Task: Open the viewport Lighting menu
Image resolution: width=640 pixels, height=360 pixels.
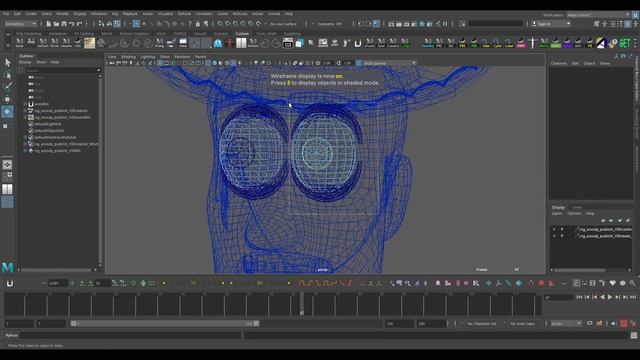Action: 148,57
